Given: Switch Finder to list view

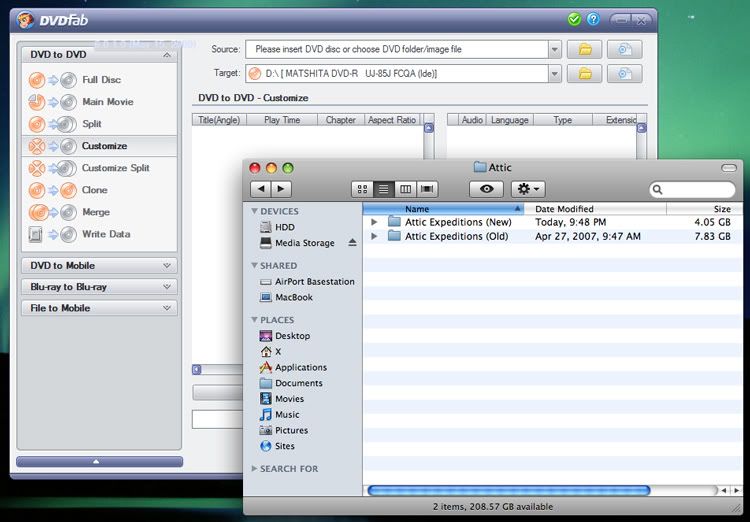Looking at the screenshot, I should click(x=384, y=189).
